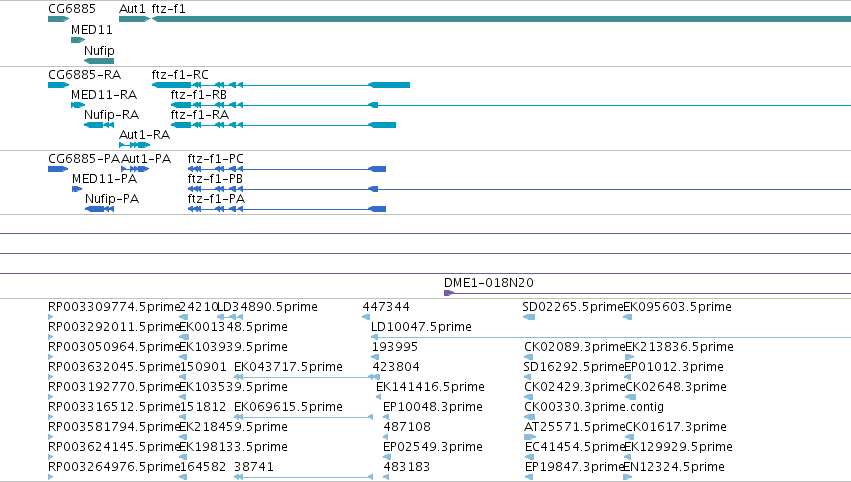The width and height of the screenshot is (851, 482).
Task: Click the 38741 feature label
Action: click(x=254, y=467)
